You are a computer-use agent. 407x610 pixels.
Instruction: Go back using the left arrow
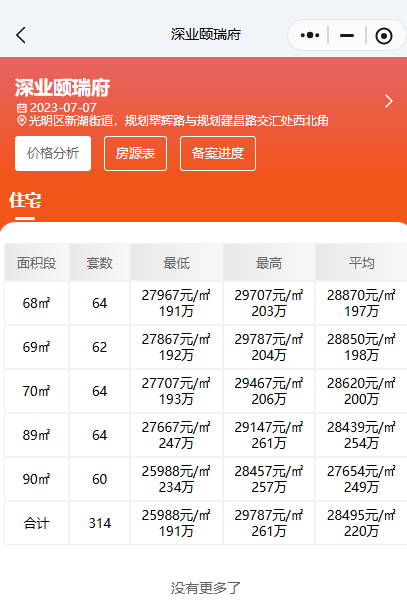(x=21, y=35)
